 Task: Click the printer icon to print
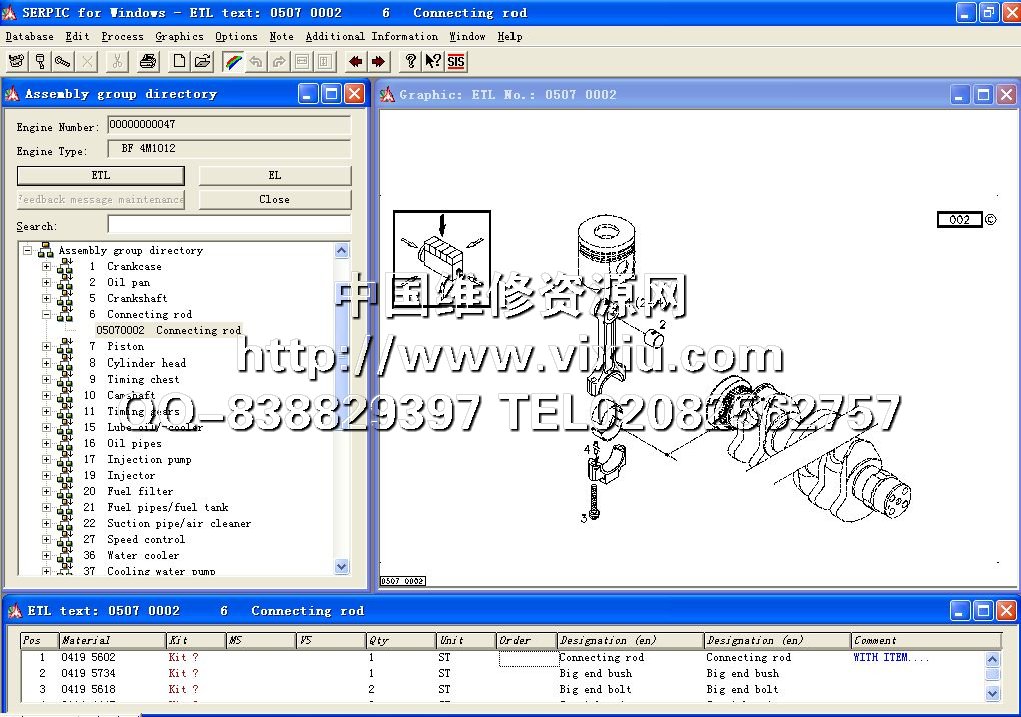tap(148, 61)
